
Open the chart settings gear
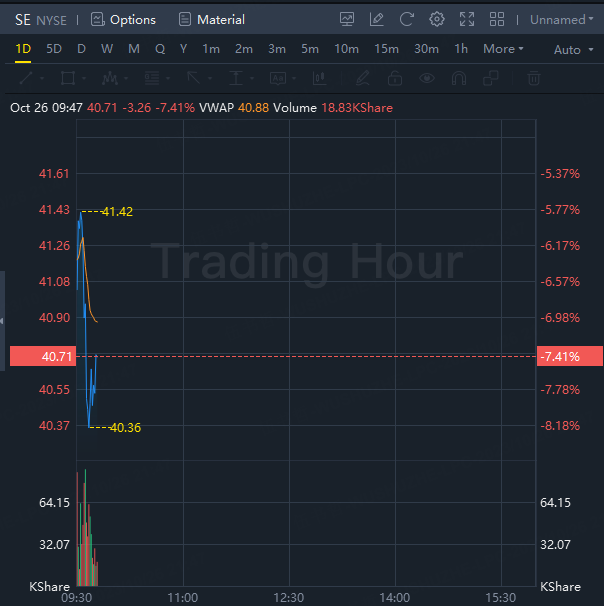click(437, 19)
